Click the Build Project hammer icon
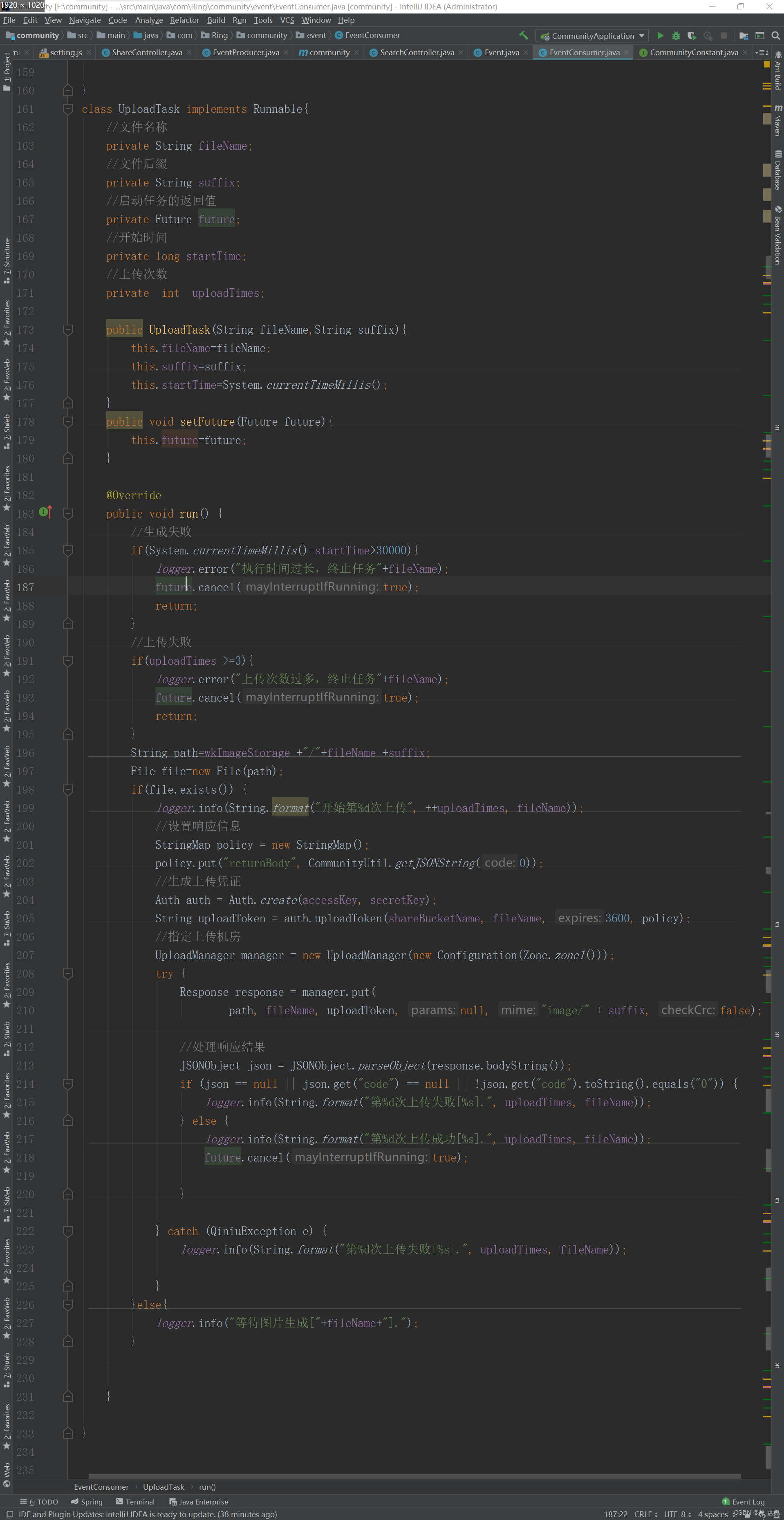 [x=523, y=36]
